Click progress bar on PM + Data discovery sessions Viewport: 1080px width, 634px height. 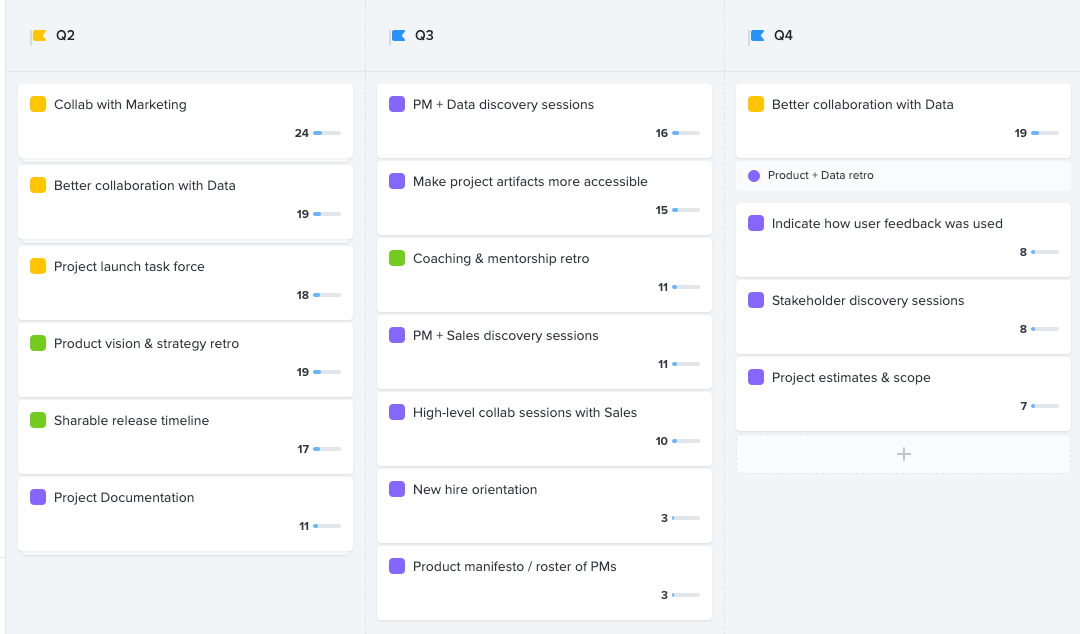click(x=686, y=133)
